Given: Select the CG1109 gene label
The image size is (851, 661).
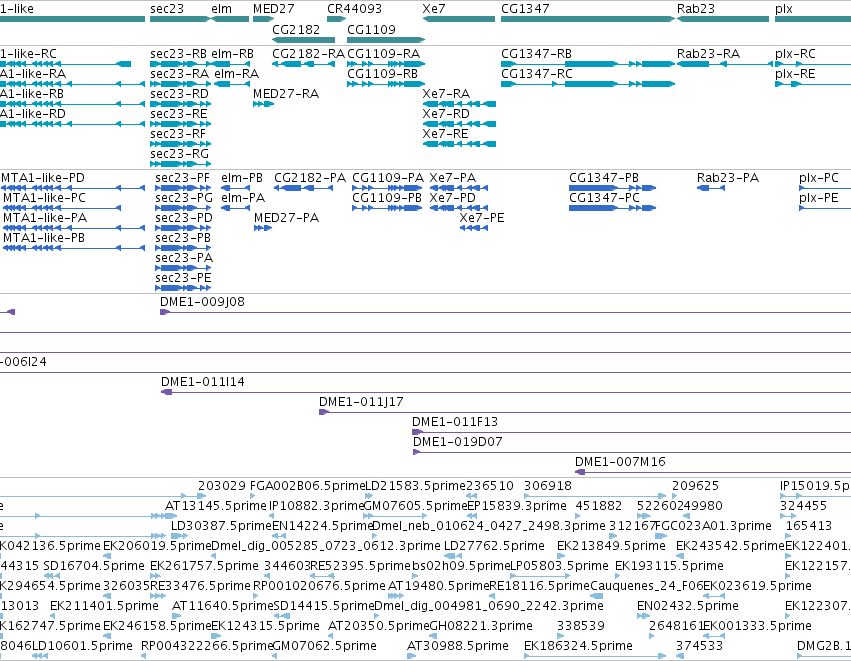Looking at the screenshot, I should 371,29.
